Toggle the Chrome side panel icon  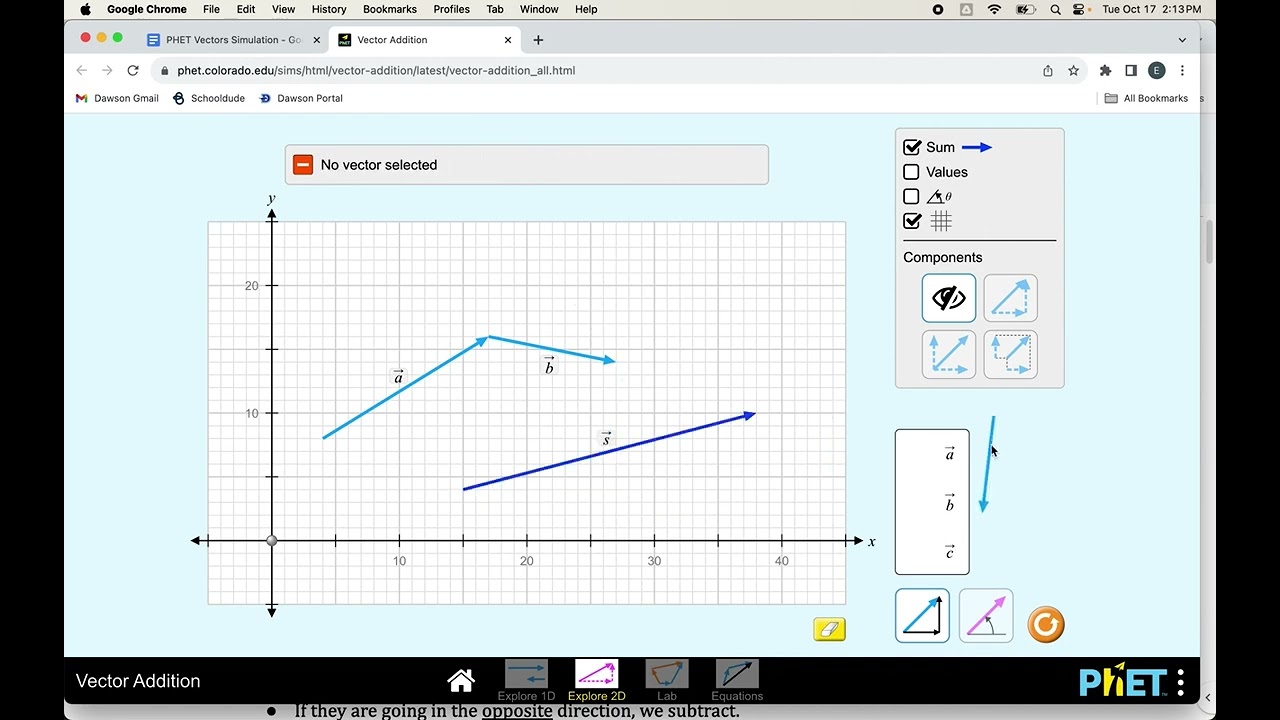pyautogui.click(x=1131, y=71)
